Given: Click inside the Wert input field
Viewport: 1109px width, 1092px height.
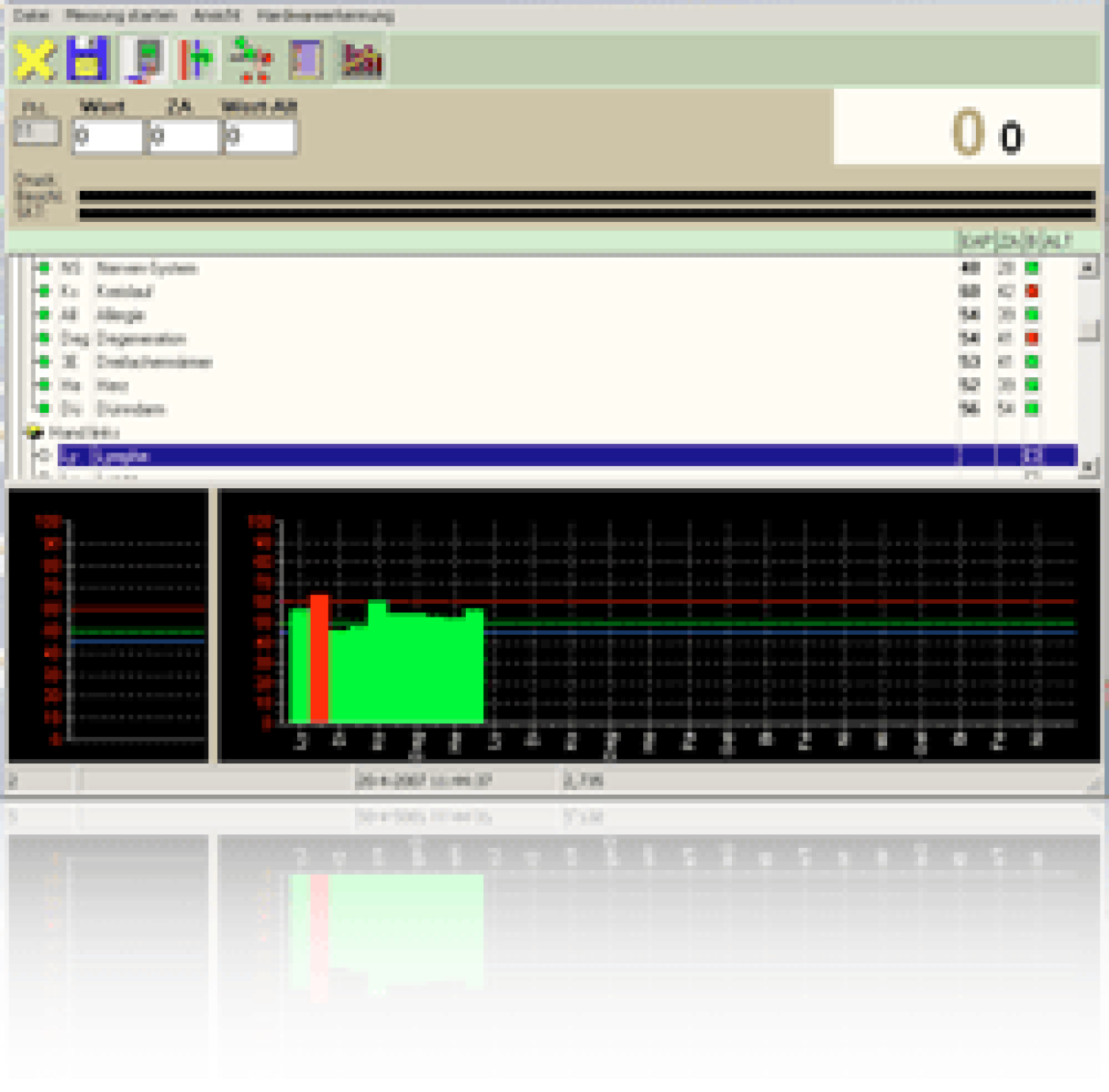Looking at the screenshot, I should pos(107,135).
